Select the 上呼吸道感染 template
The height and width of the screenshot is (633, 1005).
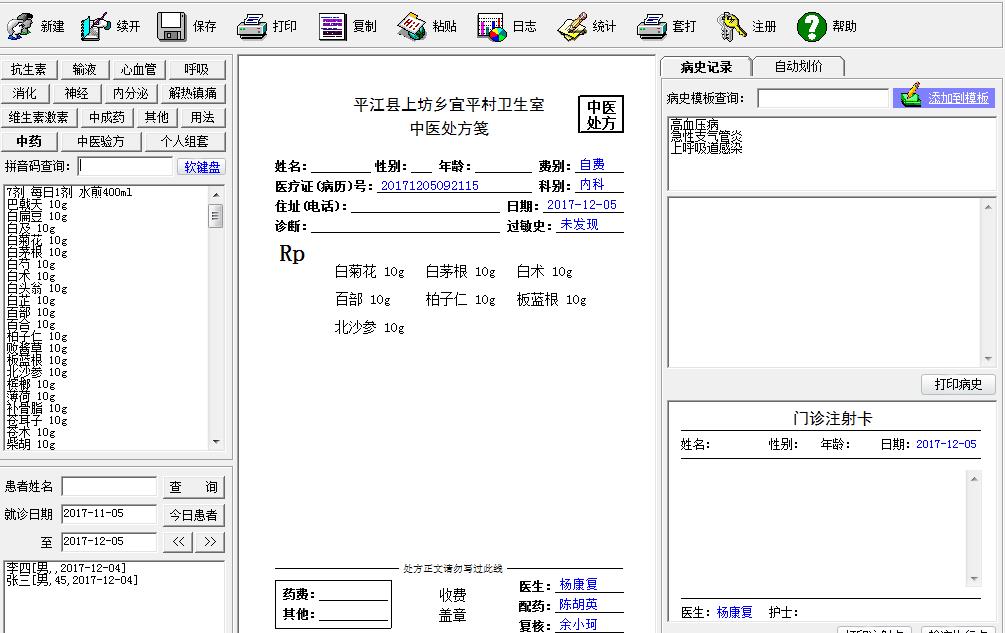706,148
